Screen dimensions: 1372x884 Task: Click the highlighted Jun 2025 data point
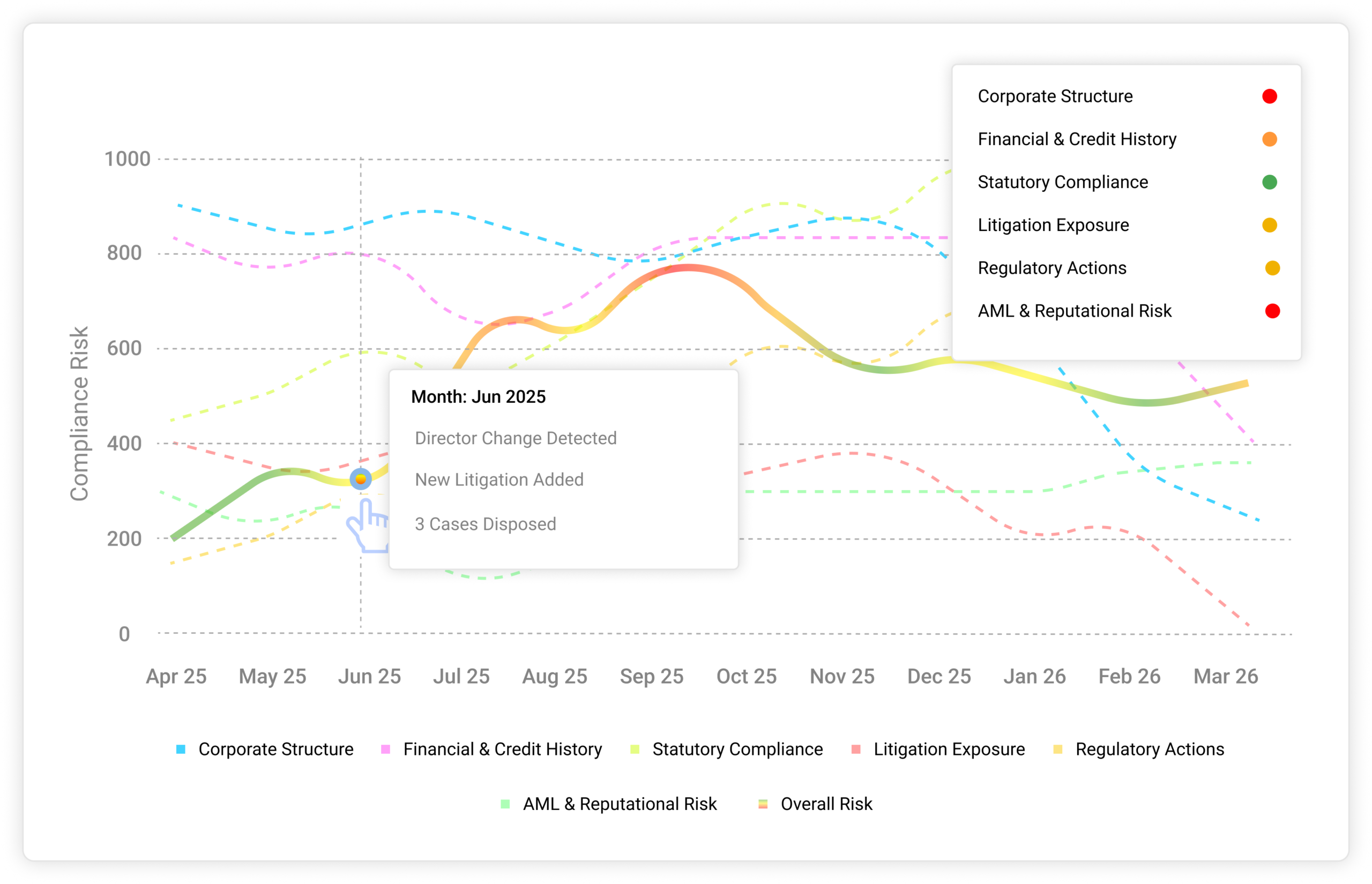(361, 479)
